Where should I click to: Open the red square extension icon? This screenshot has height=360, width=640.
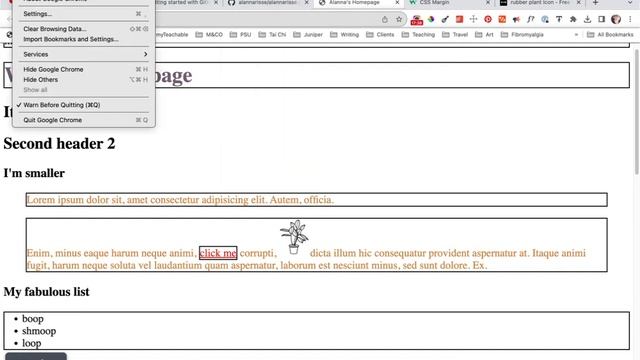[459, 19]
